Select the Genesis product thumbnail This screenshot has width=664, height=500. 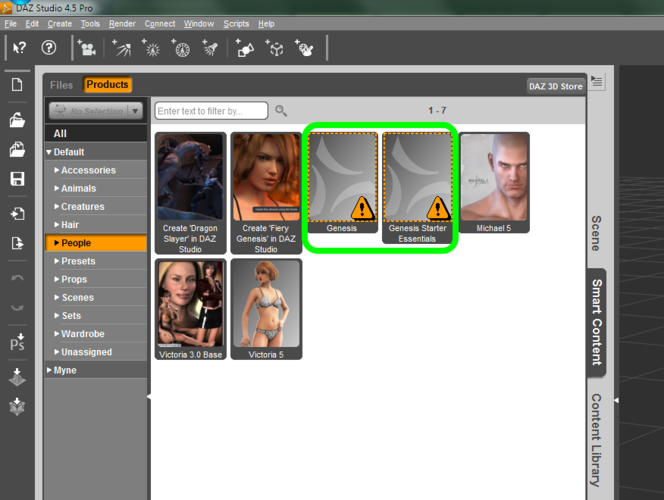click(x=342, y=182)
